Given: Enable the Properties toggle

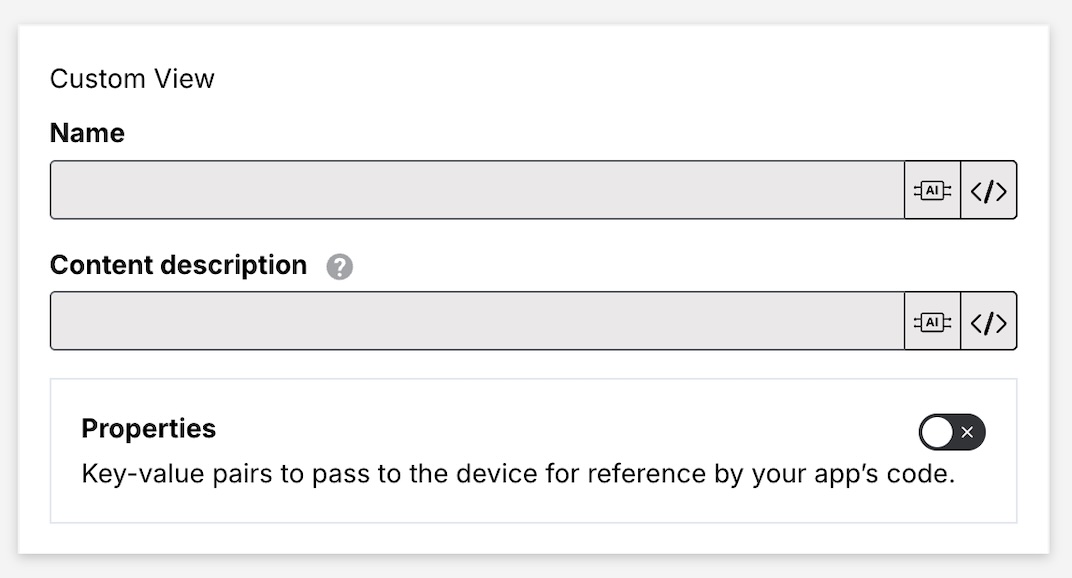Looking at the screenshot, I should 952,432.
